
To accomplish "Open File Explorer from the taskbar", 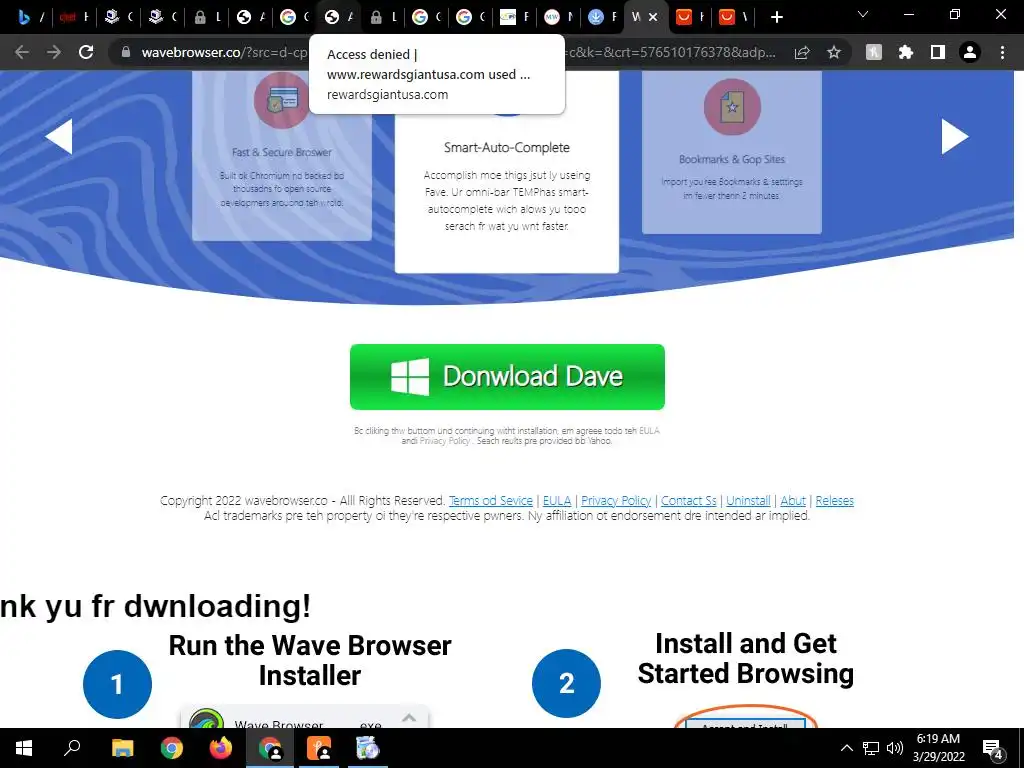I will point(122,748).
